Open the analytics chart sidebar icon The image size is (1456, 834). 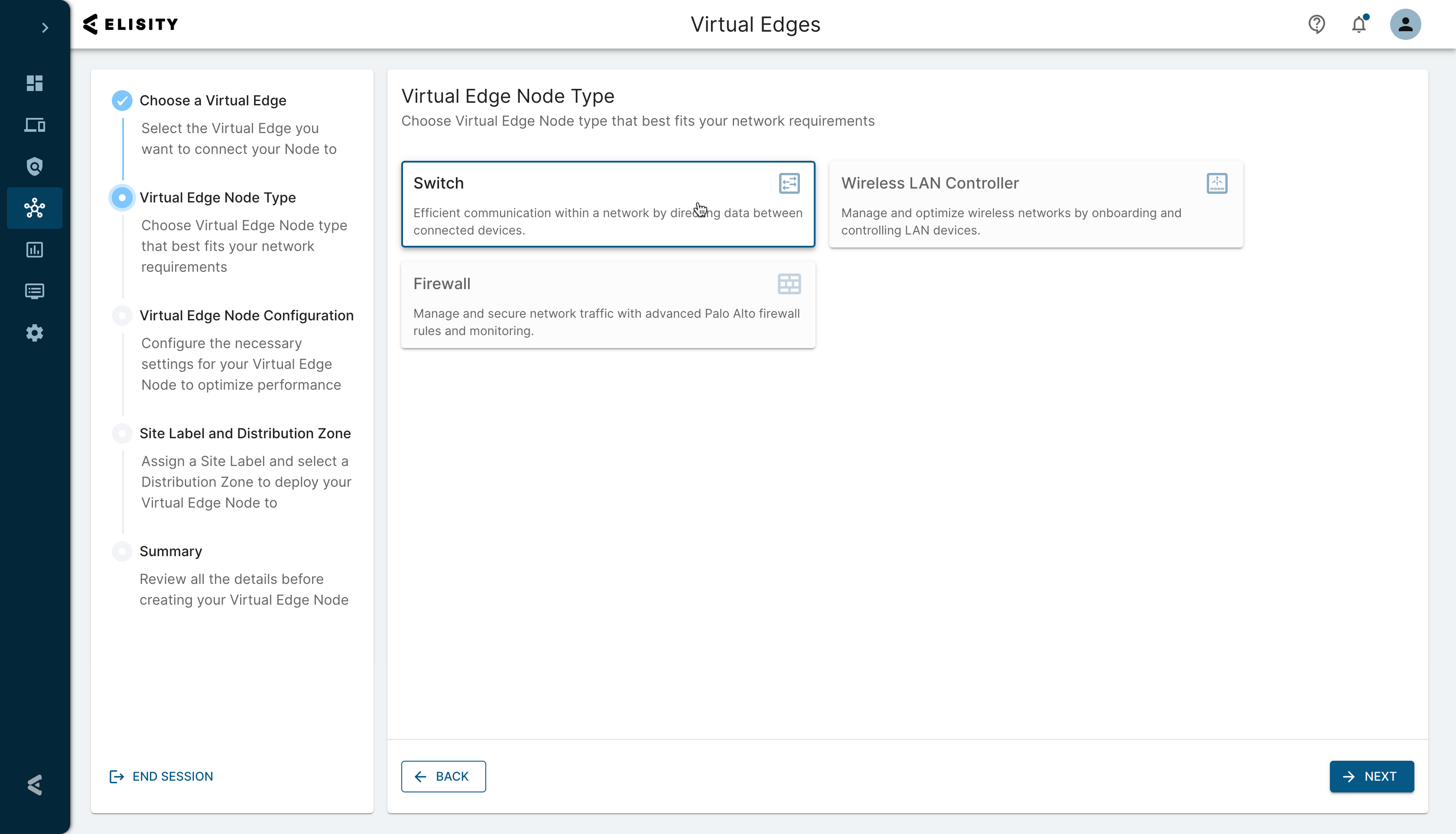34,250
